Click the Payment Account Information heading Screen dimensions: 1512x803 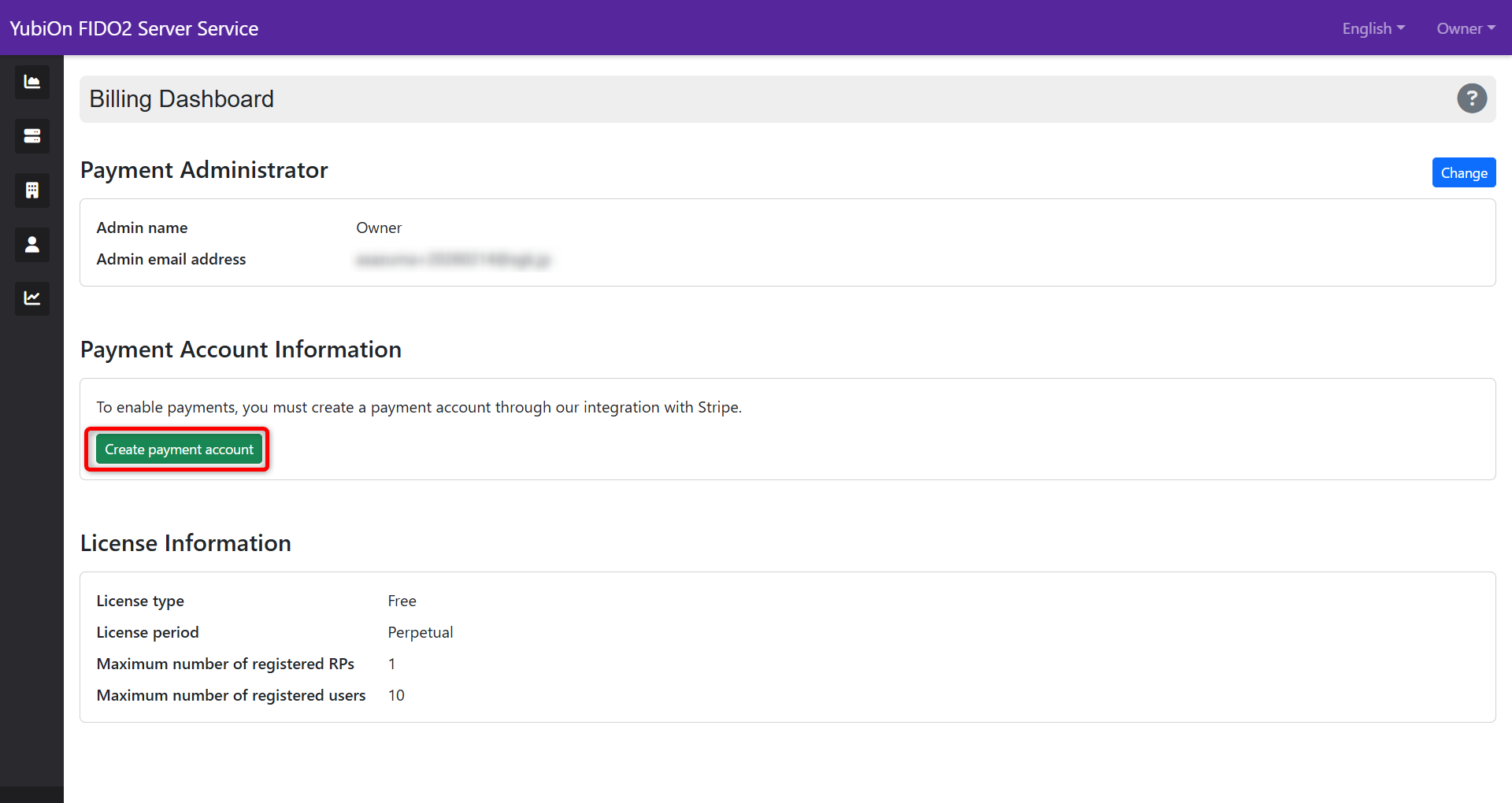(240, 350)
